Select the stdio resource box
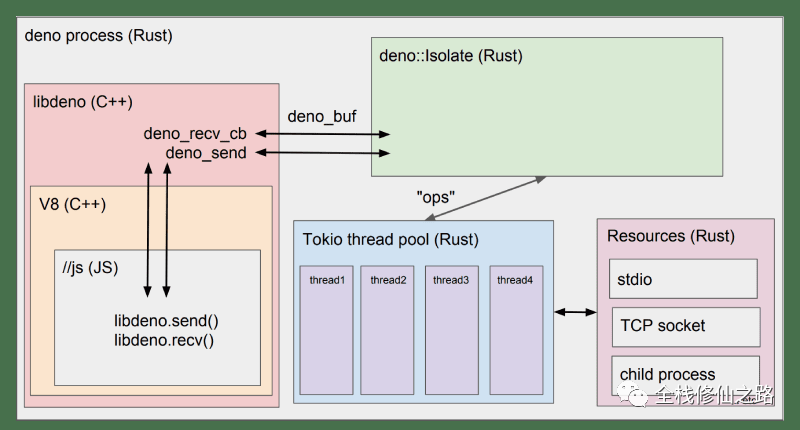This screenshot has height=430, width=800. tap(683, 279)
